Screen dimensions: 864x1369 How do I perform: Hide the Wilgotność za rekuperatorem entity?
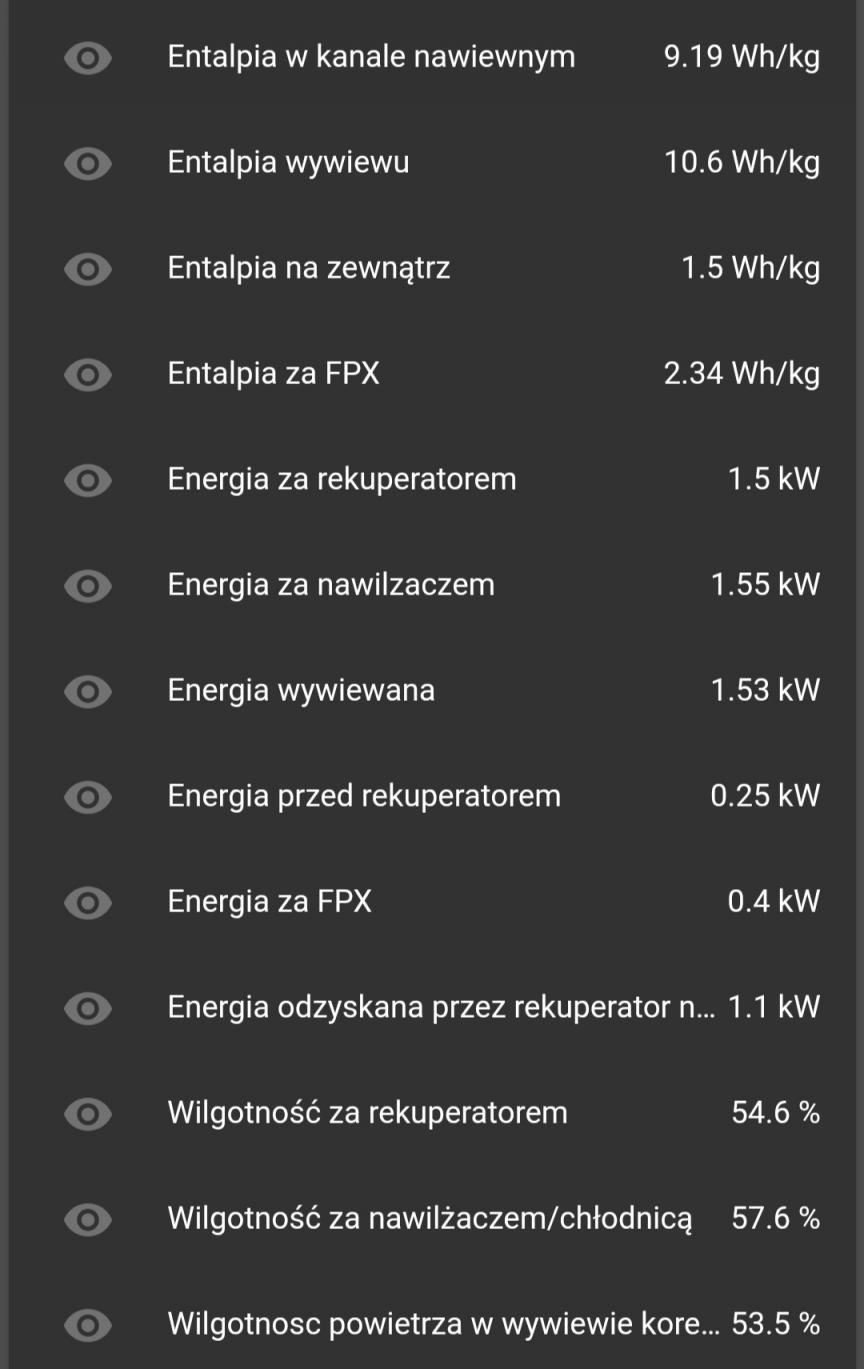tap(88, 1113)
